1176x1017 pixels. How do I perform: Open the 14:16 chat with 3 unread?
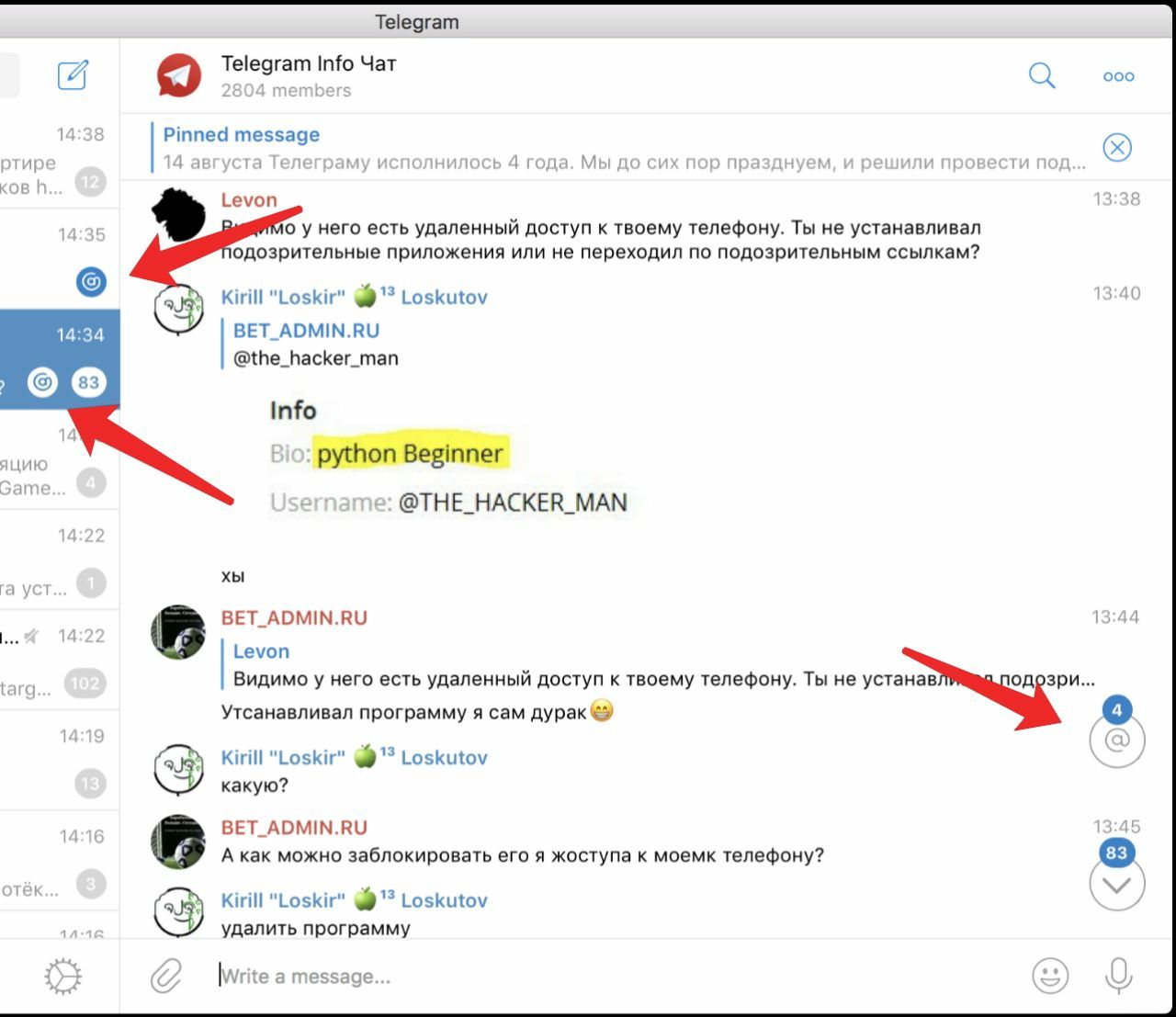[60, 861]
